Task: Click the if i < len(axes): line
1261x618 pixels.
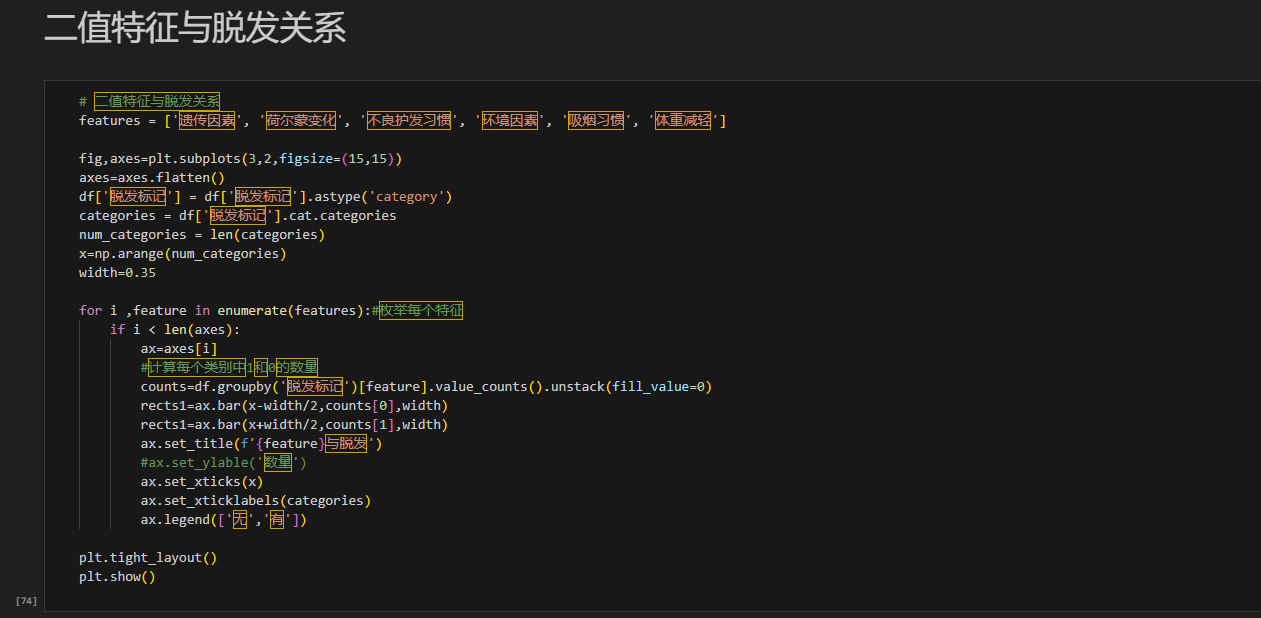Action: pyautogui.click(x=175, y=329)
